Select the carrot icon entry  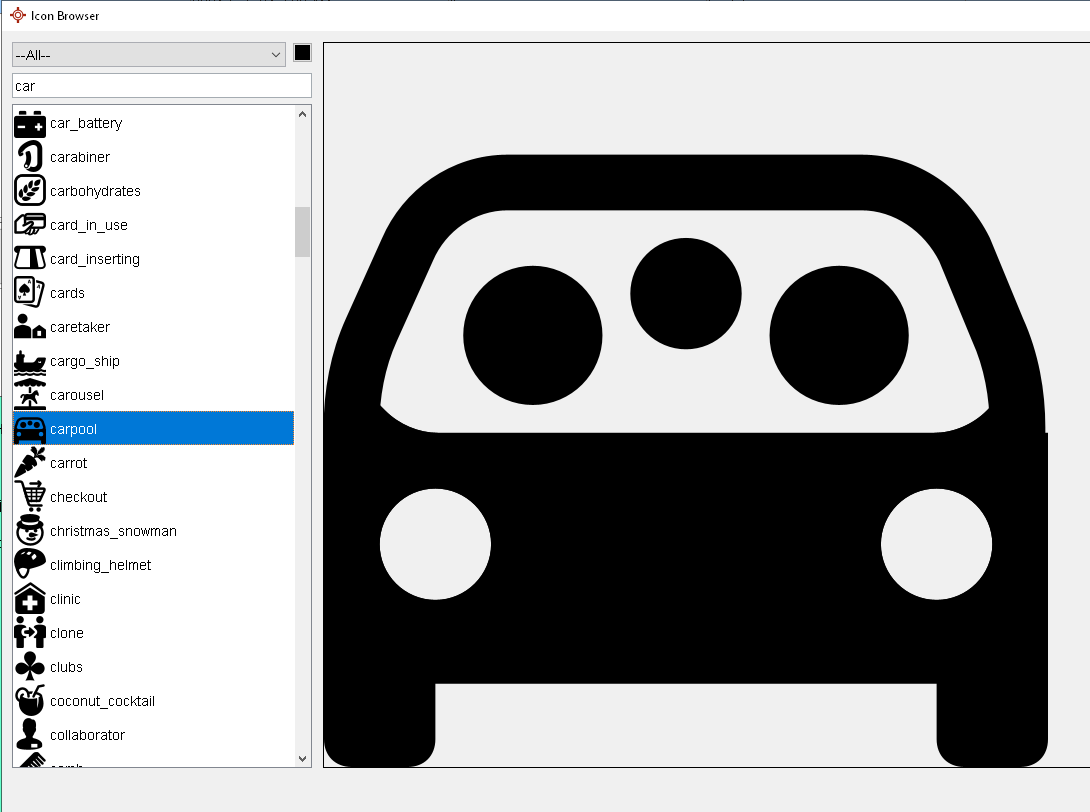click(30, 464)
